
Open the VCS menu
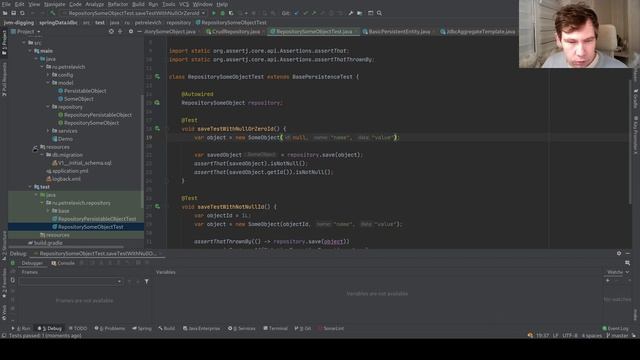pyautogui.click(x=184, y=4)
